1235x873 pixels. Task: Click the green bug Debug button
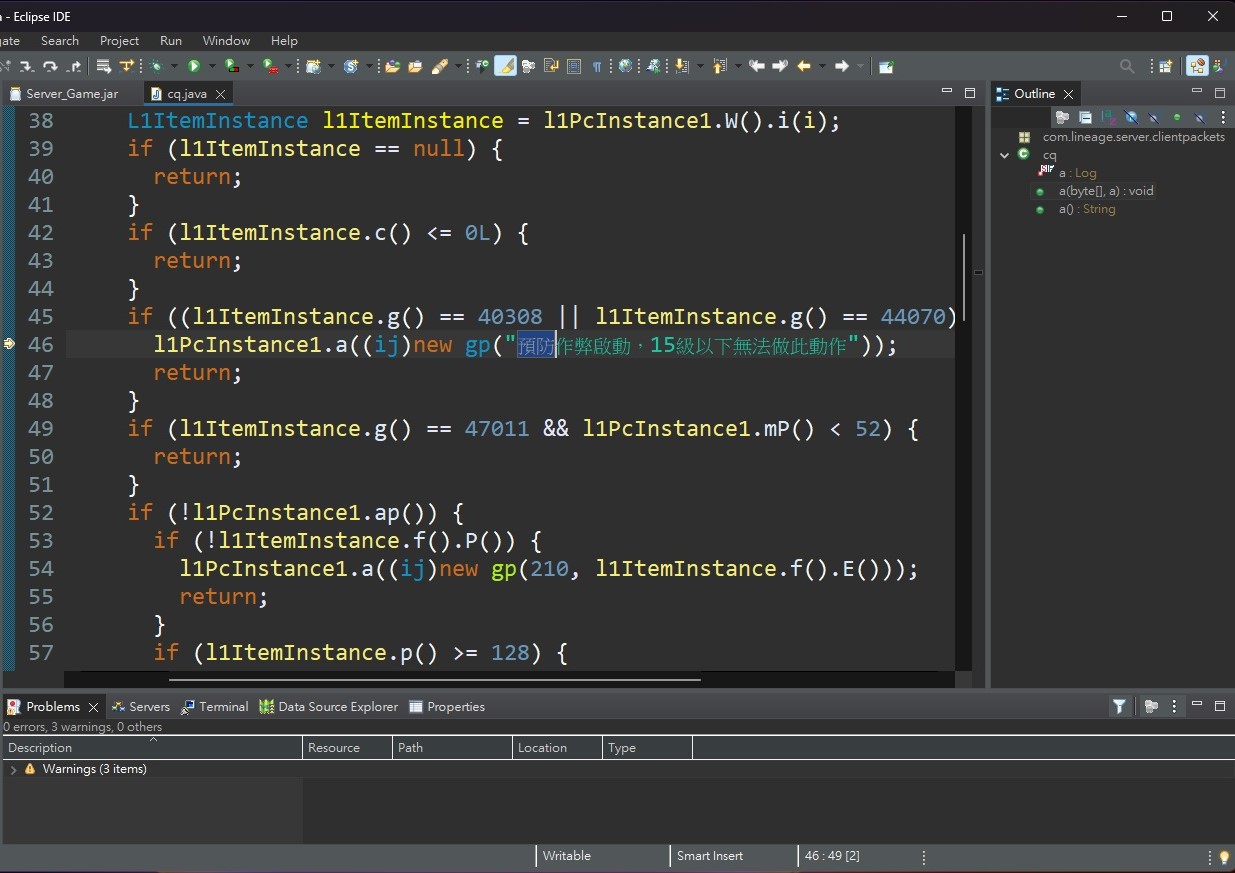point(157,66)
